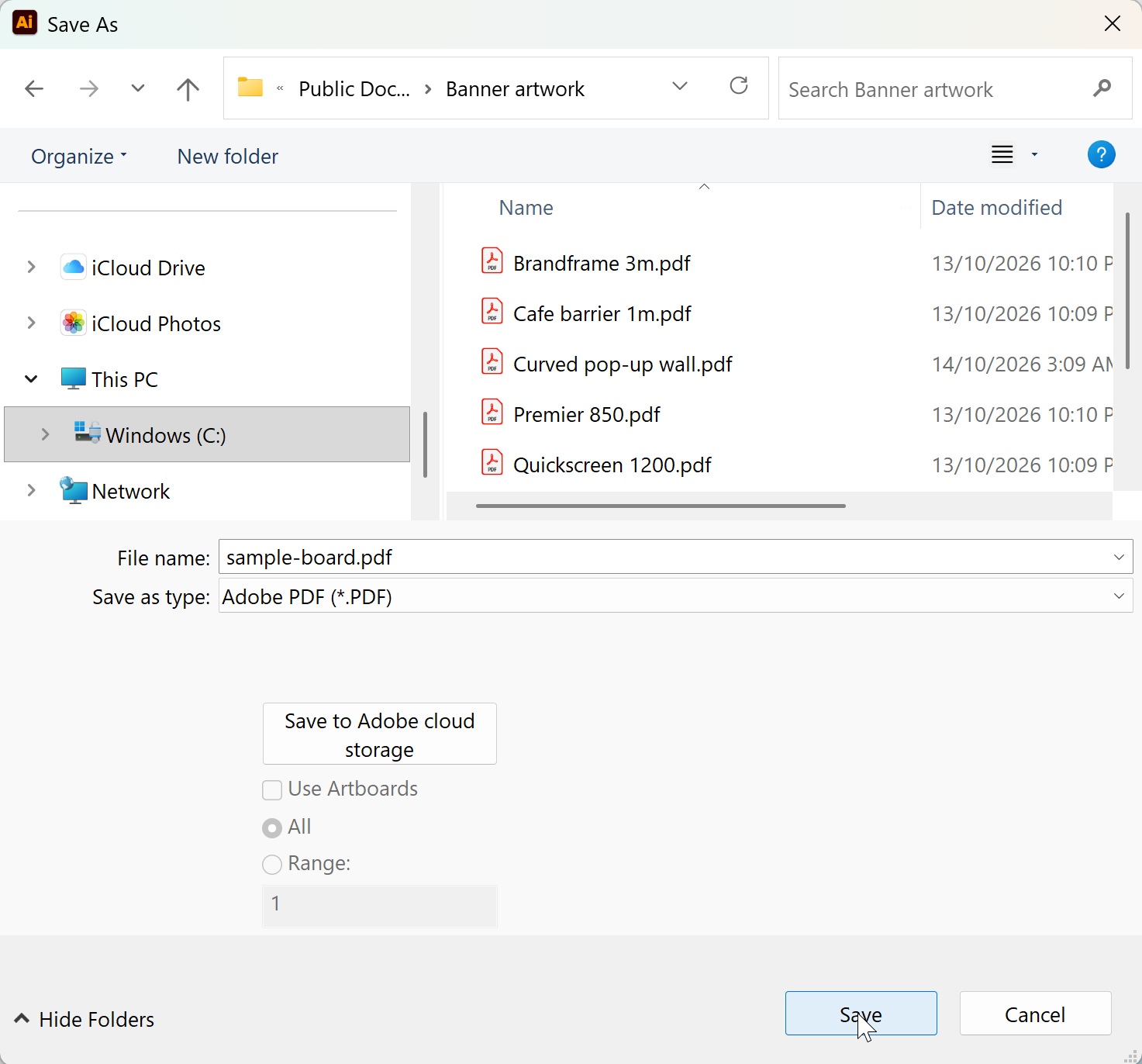Click the Save button
The height and width of the screenshot is (1064, 1142).
pyautogui.click(x=861, y=1014)
